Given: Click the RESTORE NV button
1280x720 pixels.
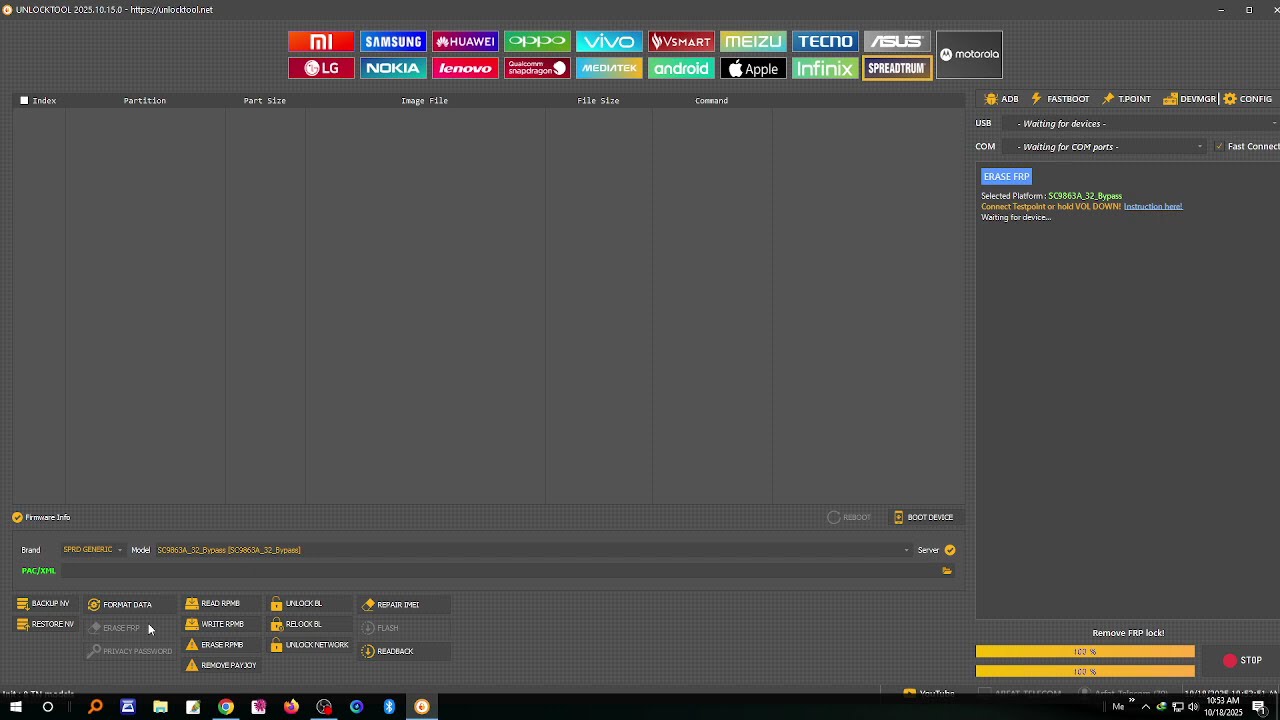Looking at the screenshot, I should tap(45, 624).
